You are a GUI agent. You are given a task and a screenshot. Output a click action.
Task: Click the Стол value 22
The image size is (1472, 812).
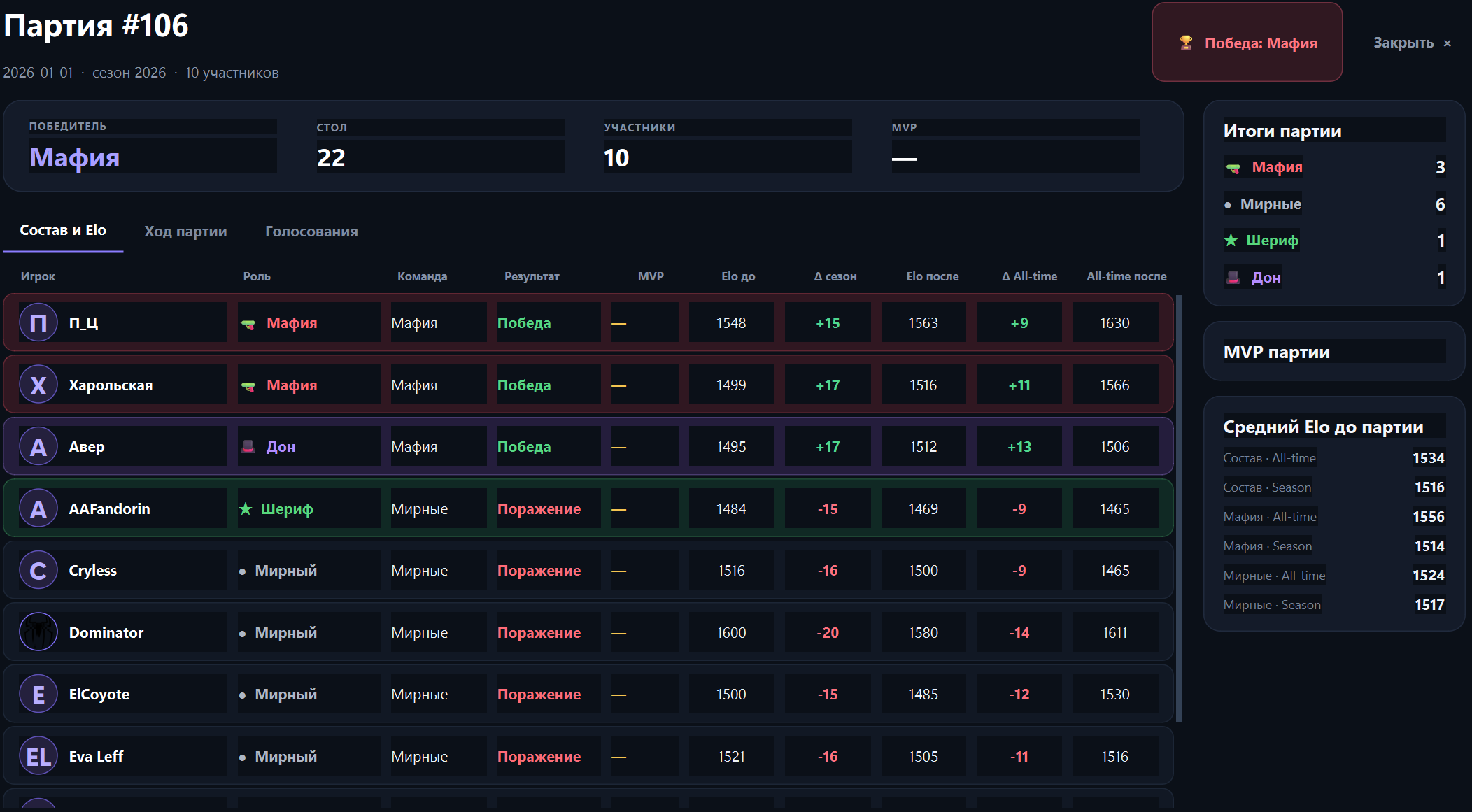331,157
